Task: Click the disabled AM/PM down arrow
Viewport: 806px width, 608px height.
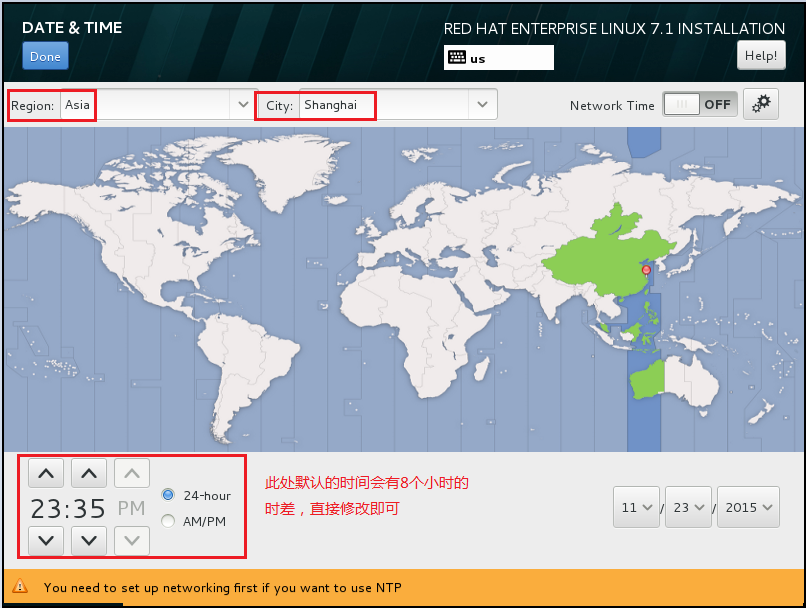Action: click(x=132, y=541)
